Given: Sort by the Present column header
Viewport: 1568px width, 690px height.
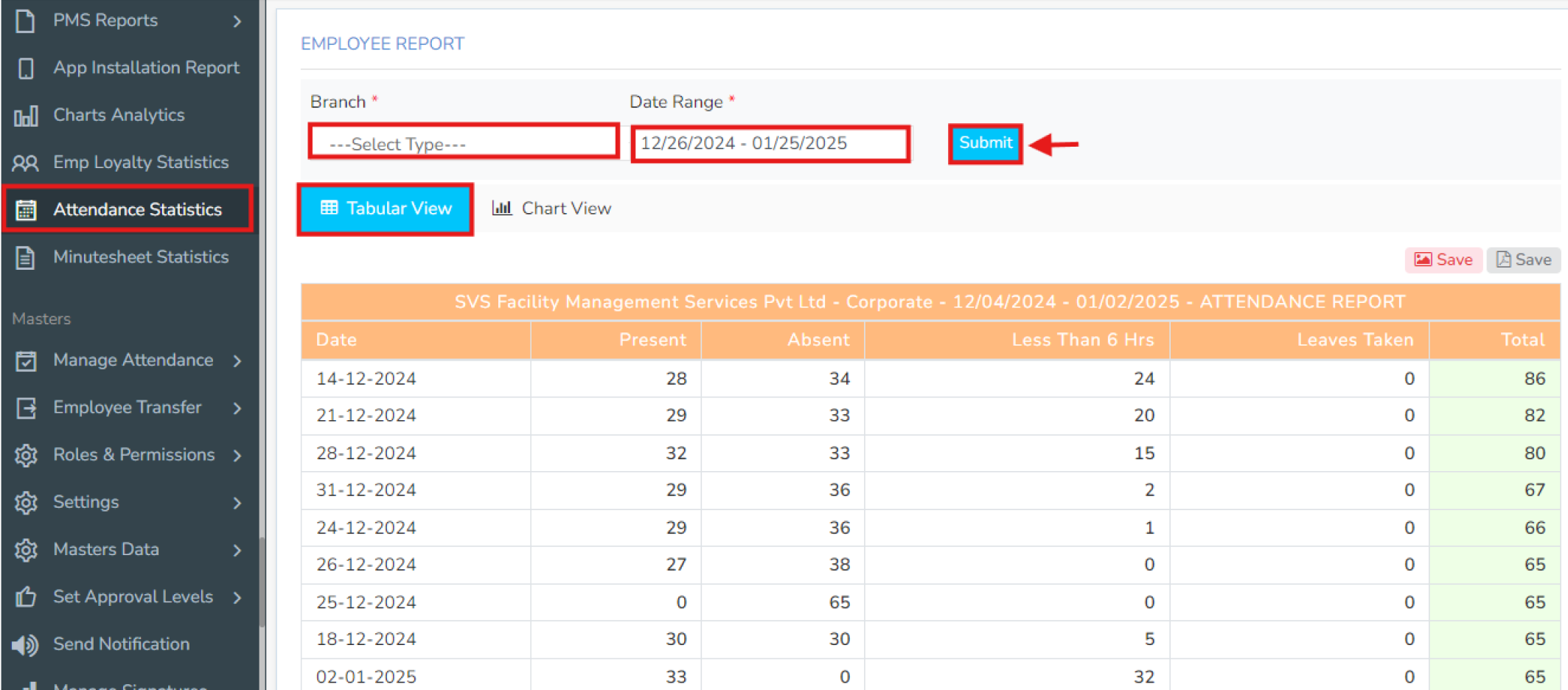Looking at the screenshot, I should coord(616,340).
